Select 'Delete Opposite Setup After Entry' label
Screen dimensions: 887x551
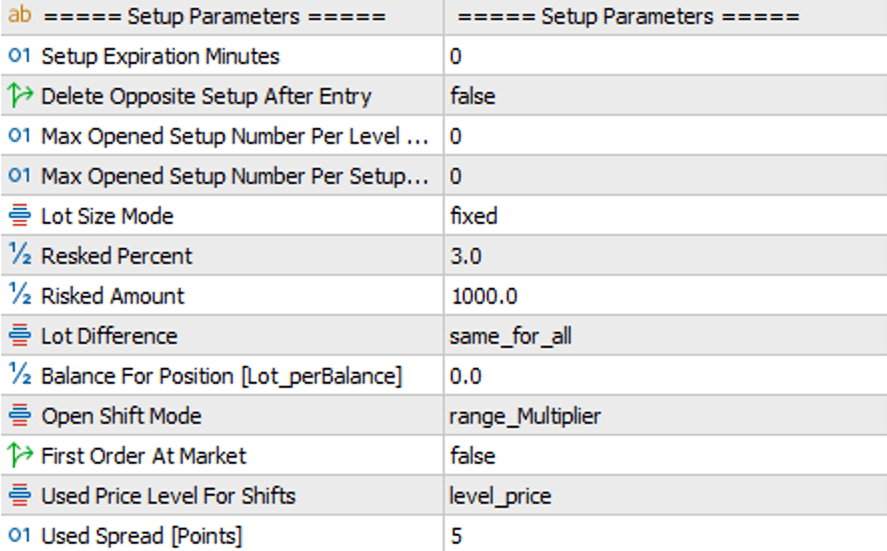(206, 96)
